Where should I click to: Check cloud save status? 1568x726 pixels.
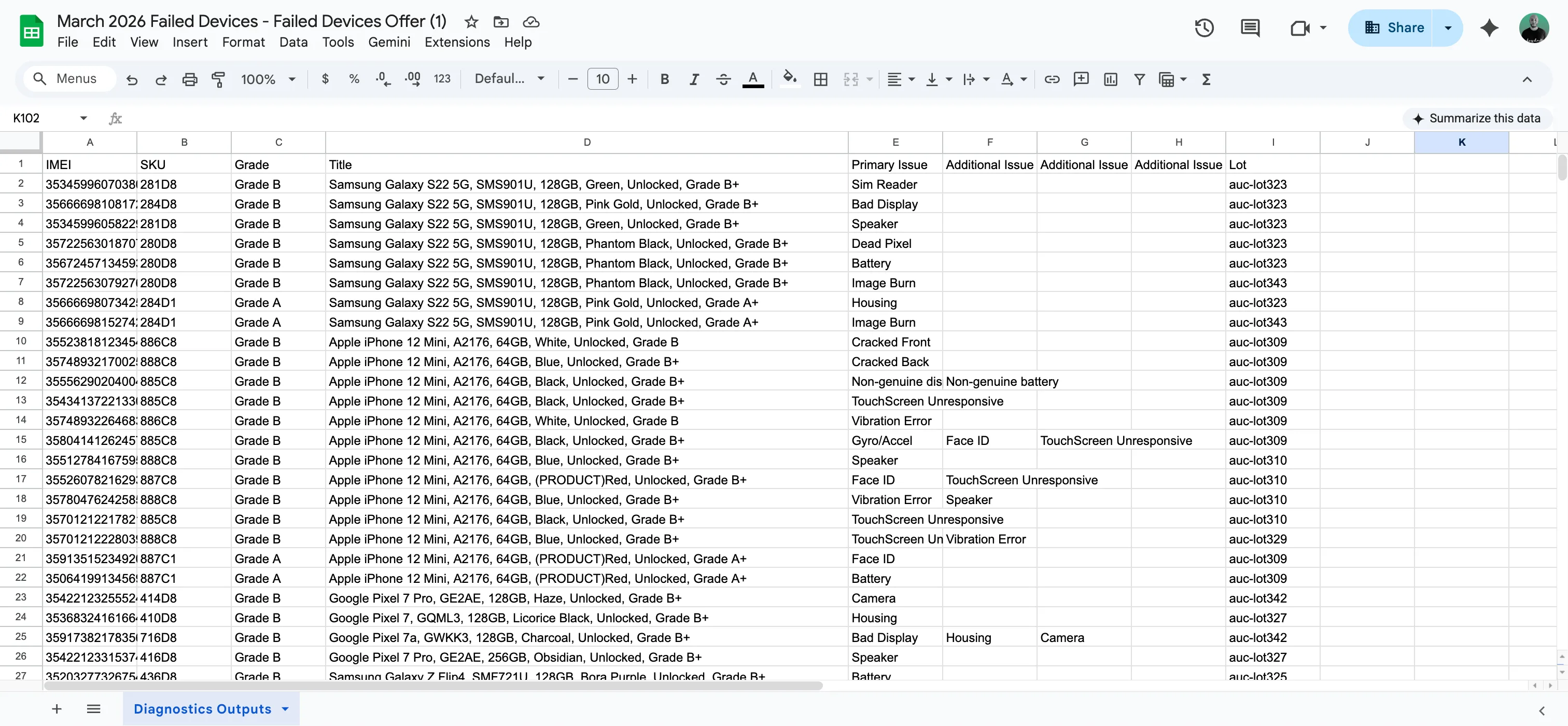[x=531, y=22]
